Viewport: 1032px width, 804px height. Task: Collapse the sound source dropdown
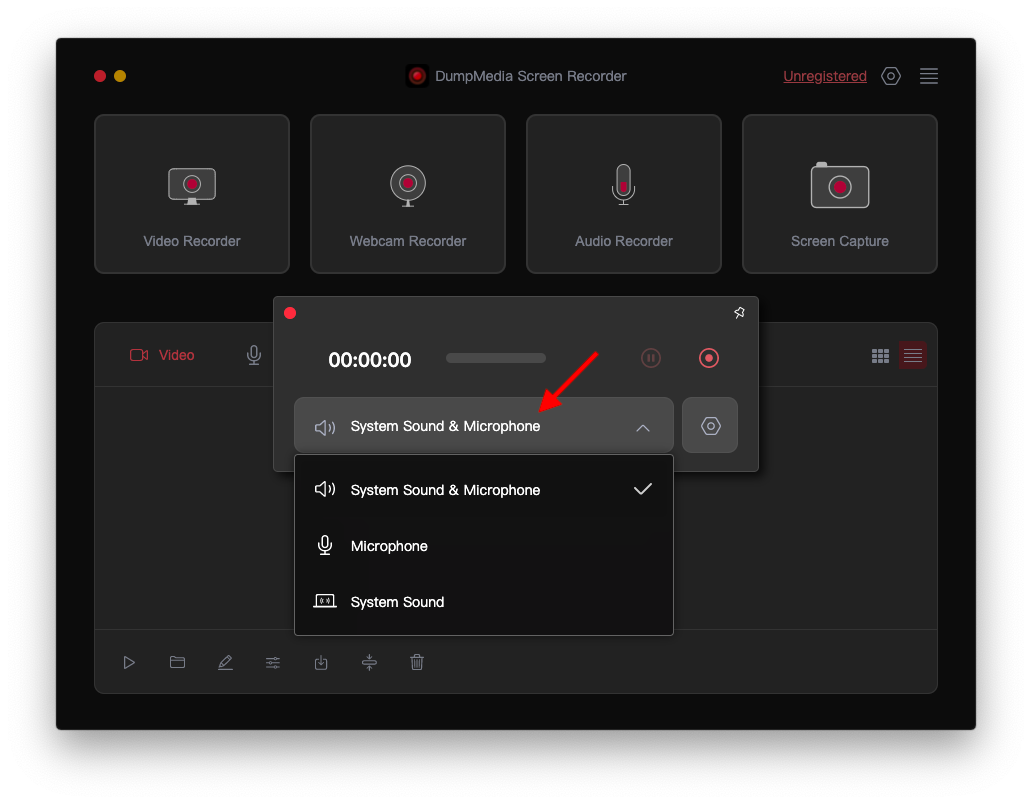484,426
